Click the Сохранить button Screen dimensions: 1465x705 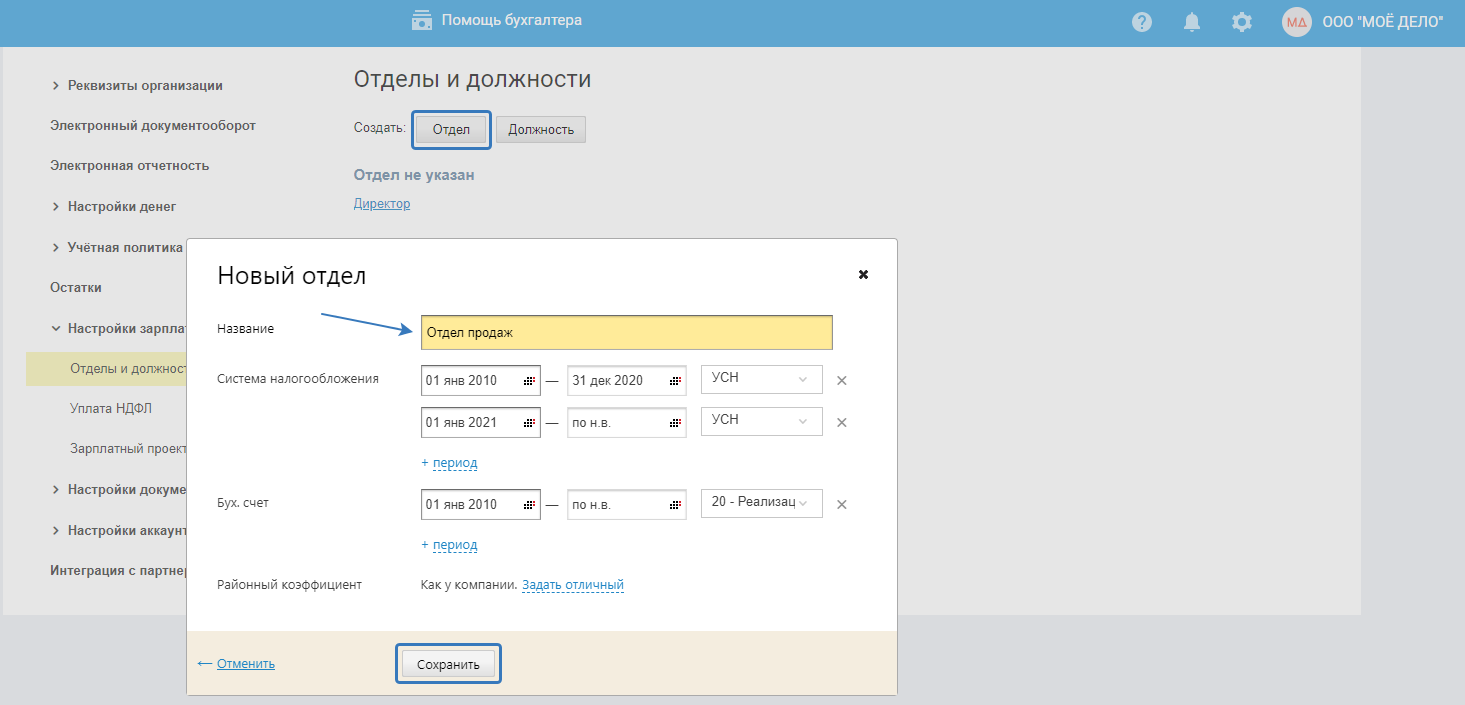point(448,665)
